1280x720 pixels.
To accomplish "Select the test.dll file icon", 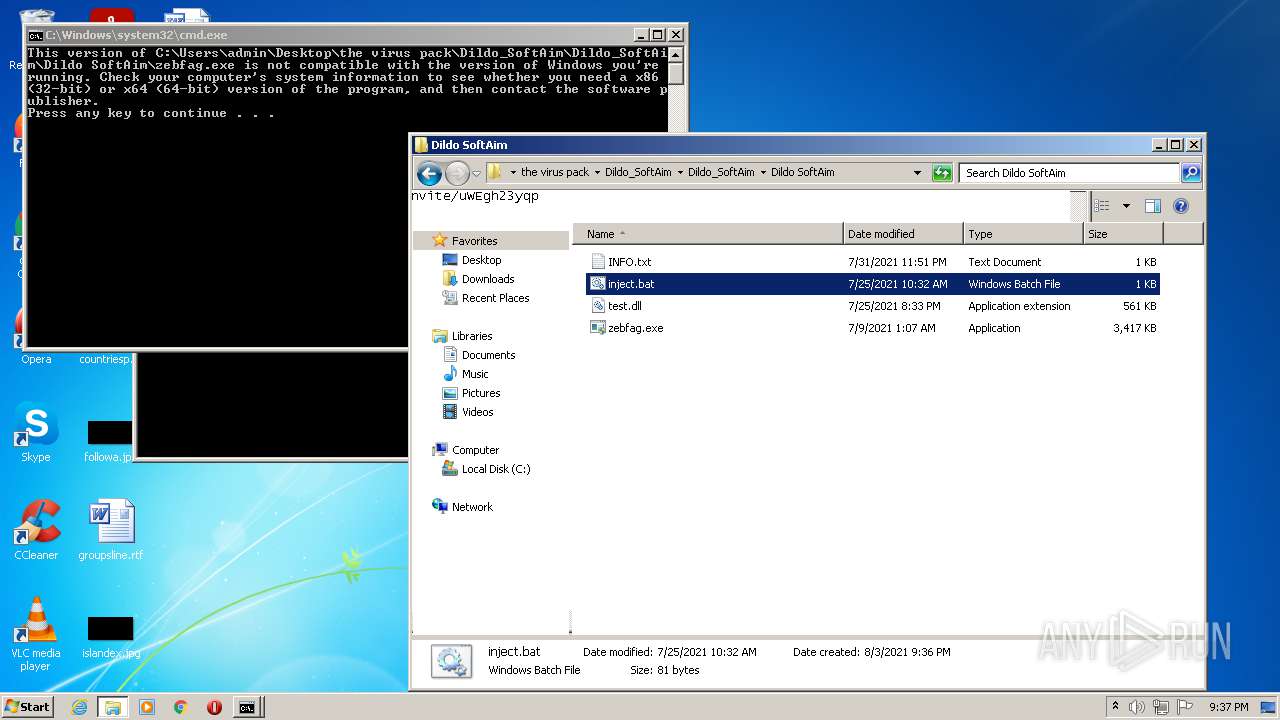I will coord(598,306).
